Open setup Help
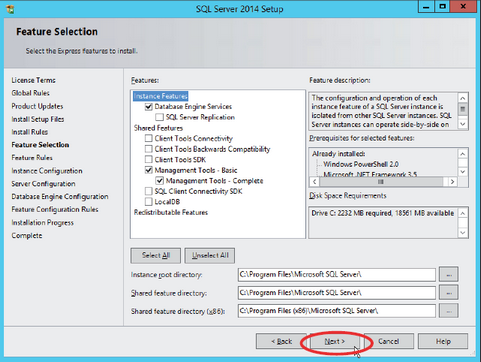This screenshot has width=481, height=362. point(443,341)
